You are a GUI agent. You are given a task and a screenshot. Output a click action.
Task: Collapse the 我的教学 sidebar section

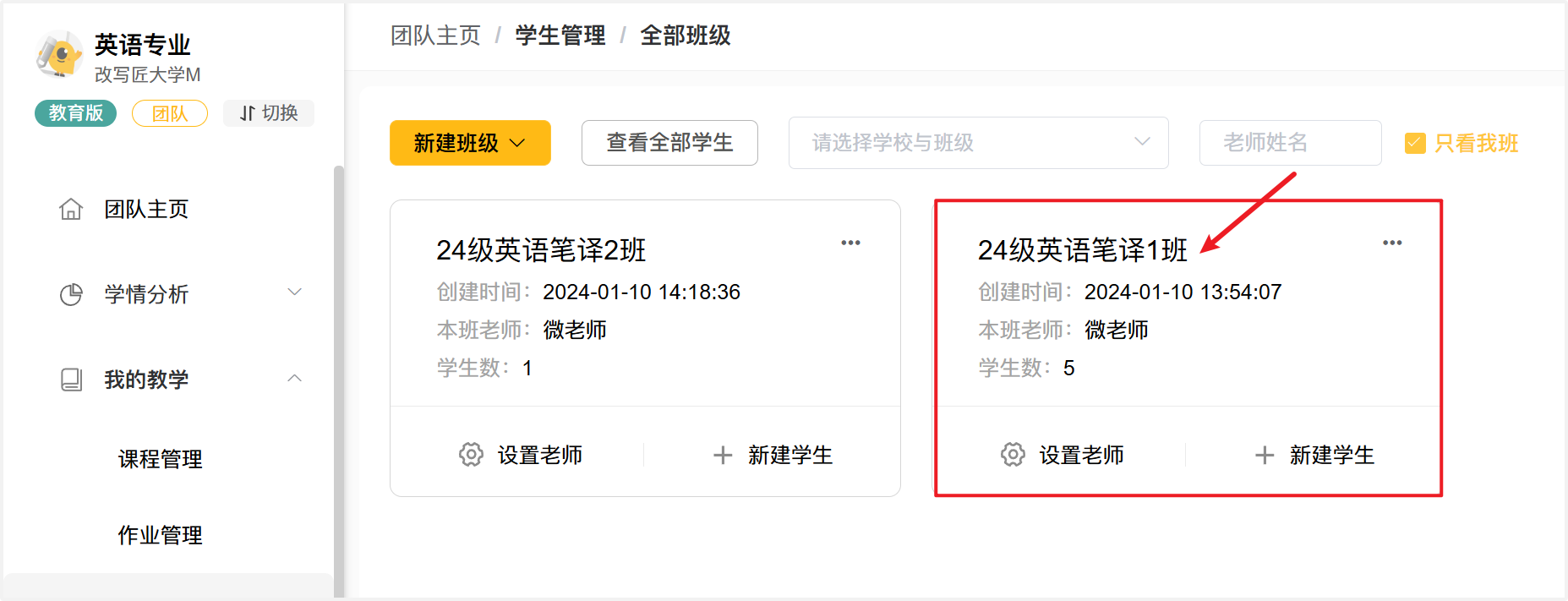(294, 379)
